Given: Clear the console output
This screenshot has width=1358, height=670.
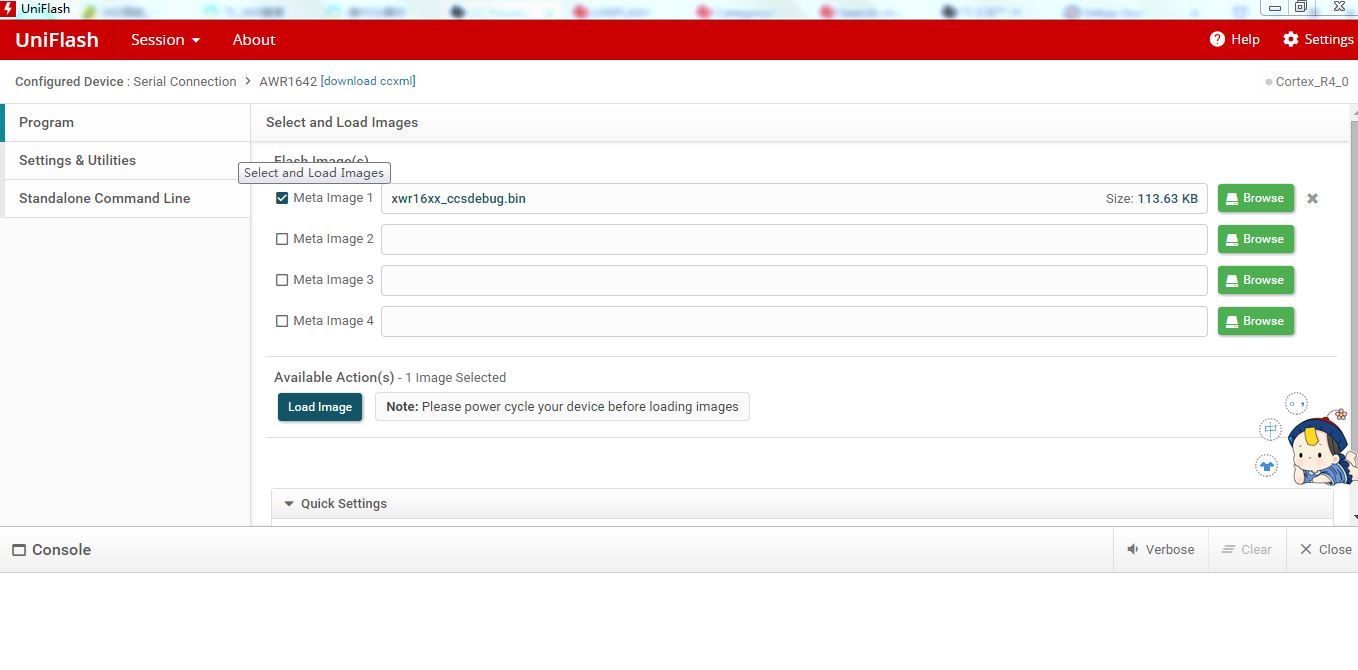Looking at the screenshot, I should pyautogui.click(x=1247, y=549).
